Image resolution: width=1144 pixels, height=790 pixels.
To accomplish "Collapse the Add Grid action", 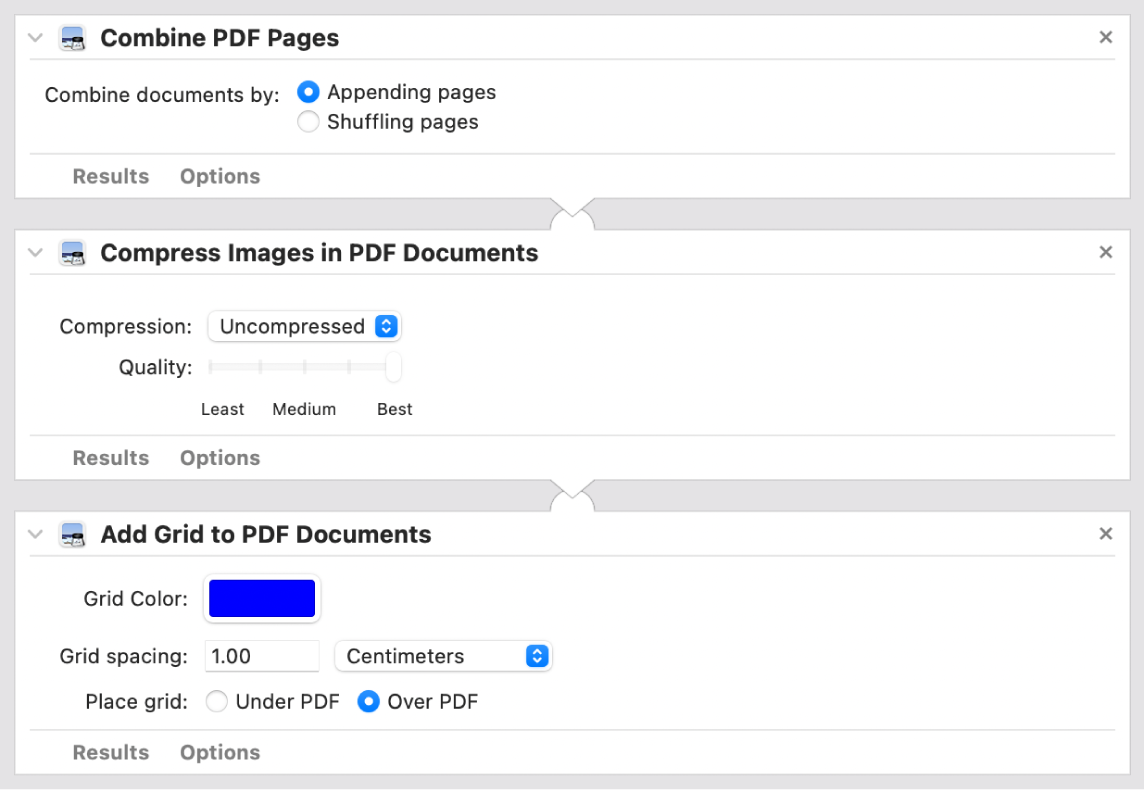I will (x=33, y=534).
